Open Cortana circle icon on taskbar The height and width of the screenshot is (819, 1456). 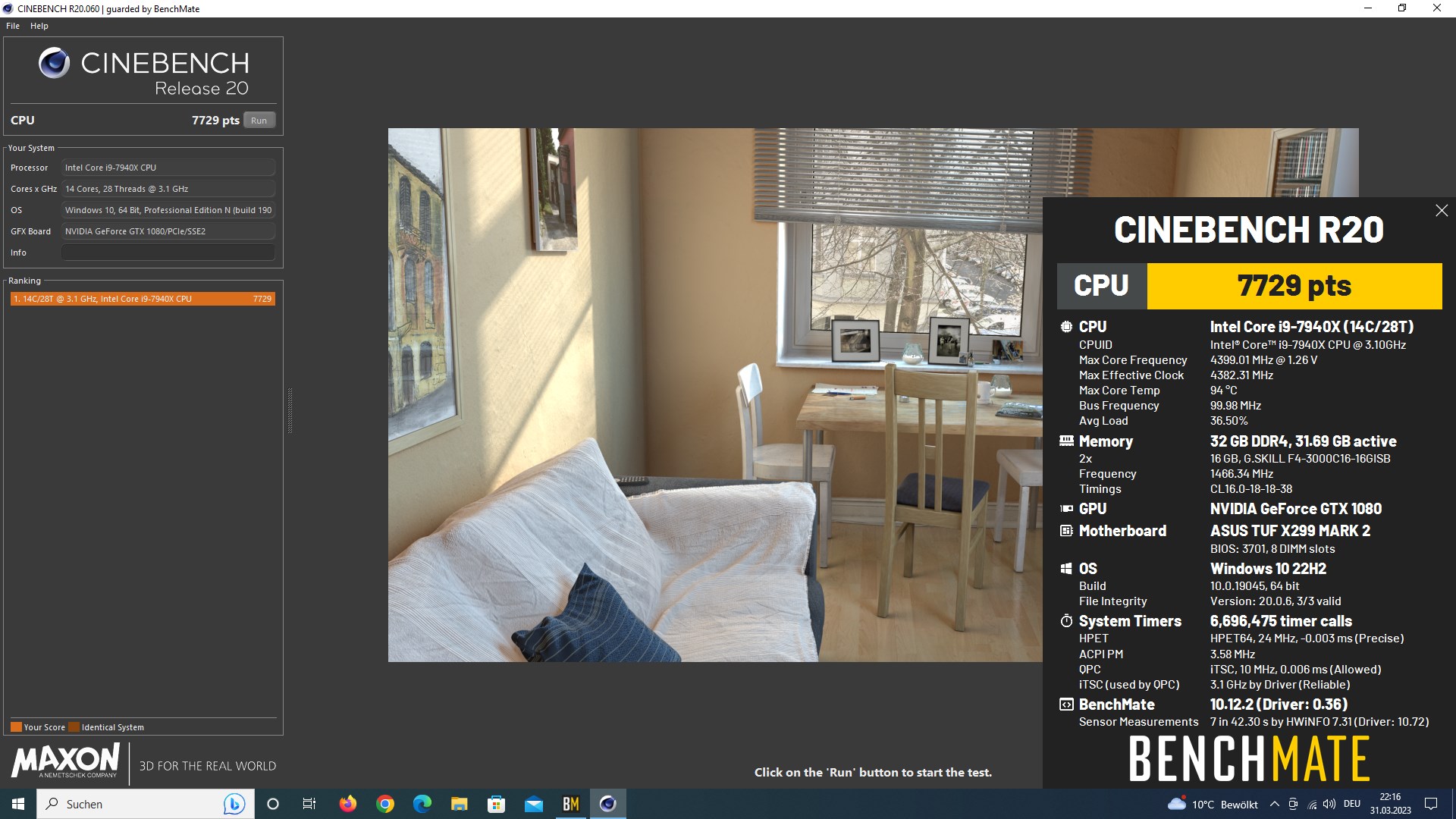point(273,804)
